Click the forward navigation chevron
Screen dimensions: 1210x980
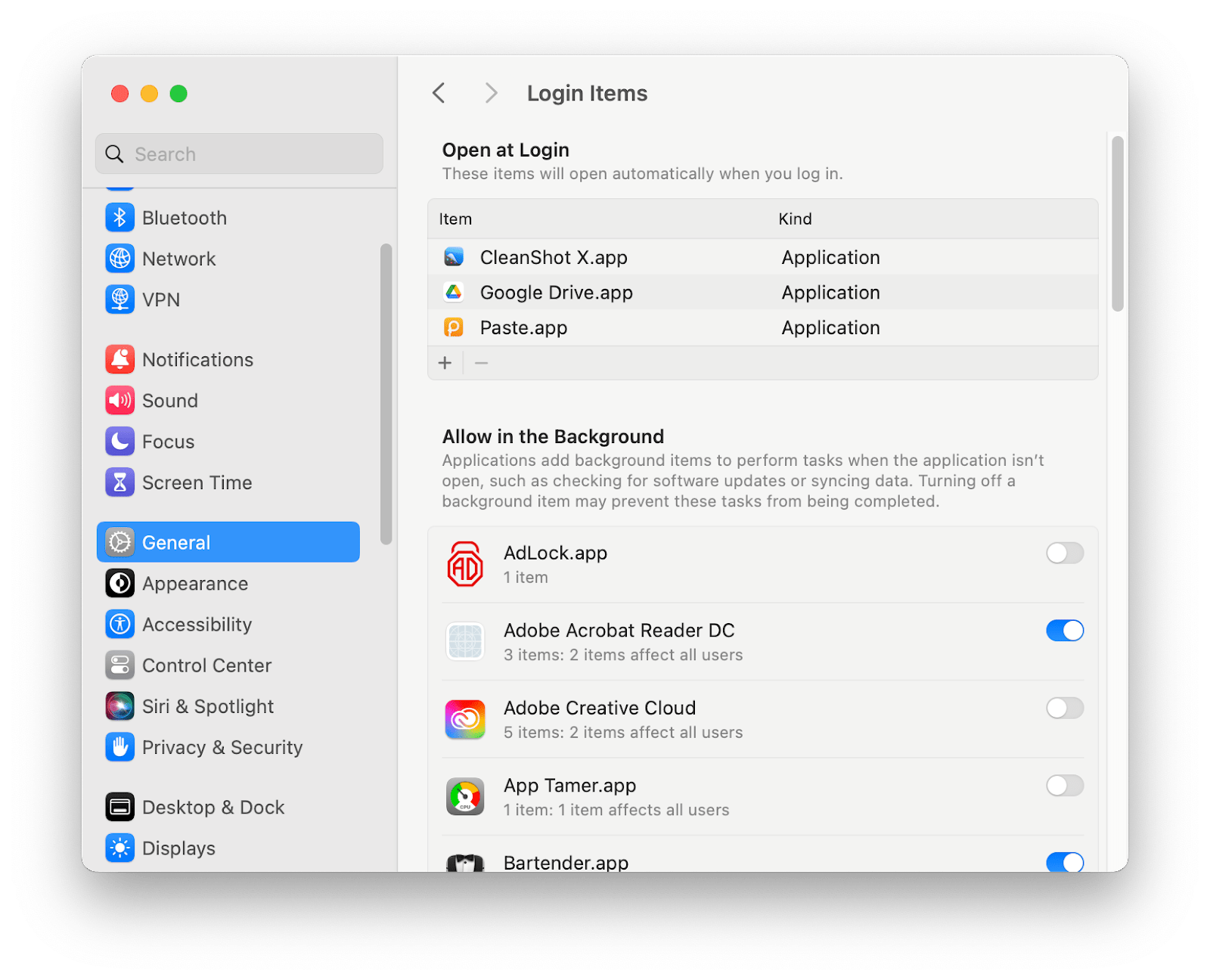[491, 92]
